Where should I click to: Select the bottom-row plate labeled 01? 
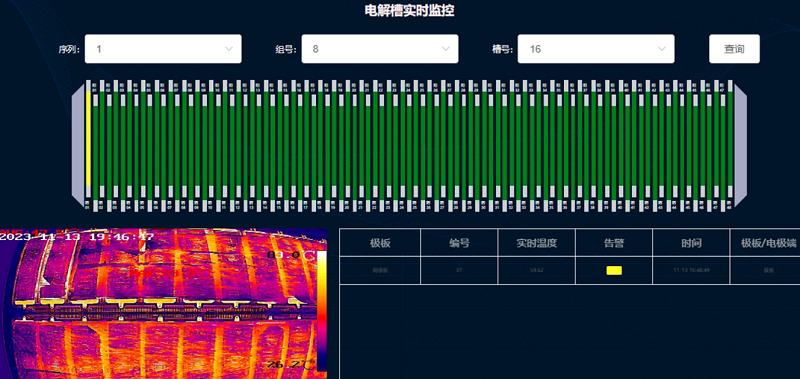(95, 153)
